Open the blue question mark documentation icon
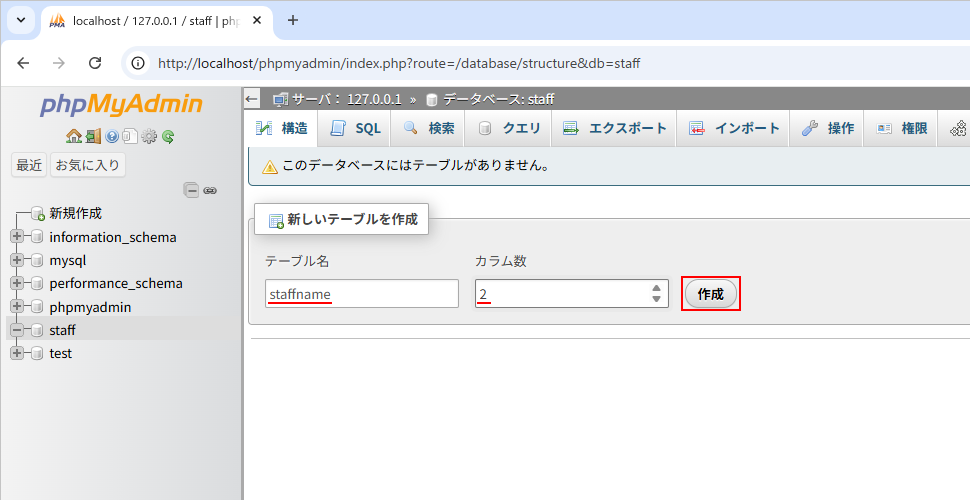Viewport: 970px width, 500px height. point(112,136)
